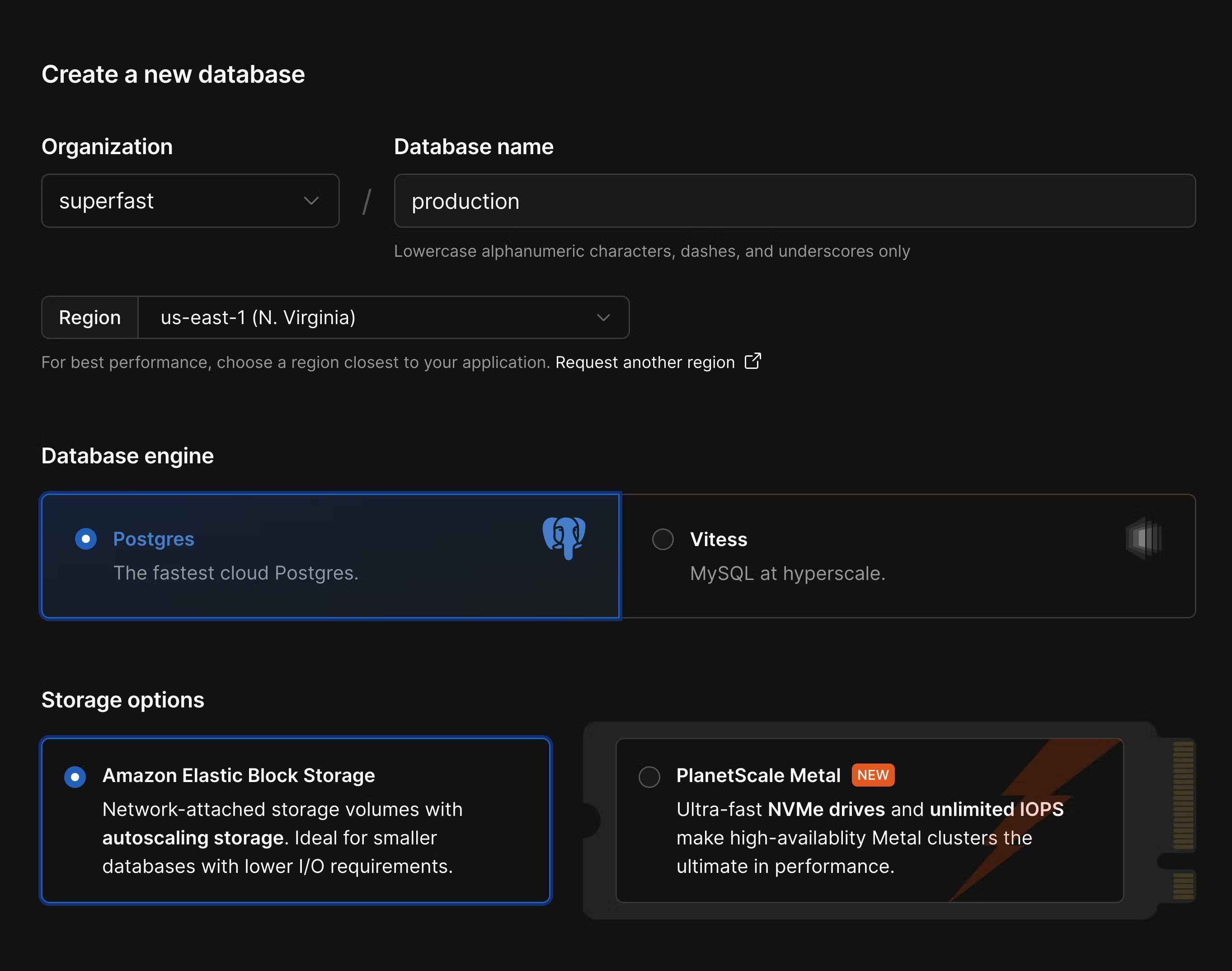
Task: Click the NEW badge on PlanetScale Metal
Action: click(873, 775)
